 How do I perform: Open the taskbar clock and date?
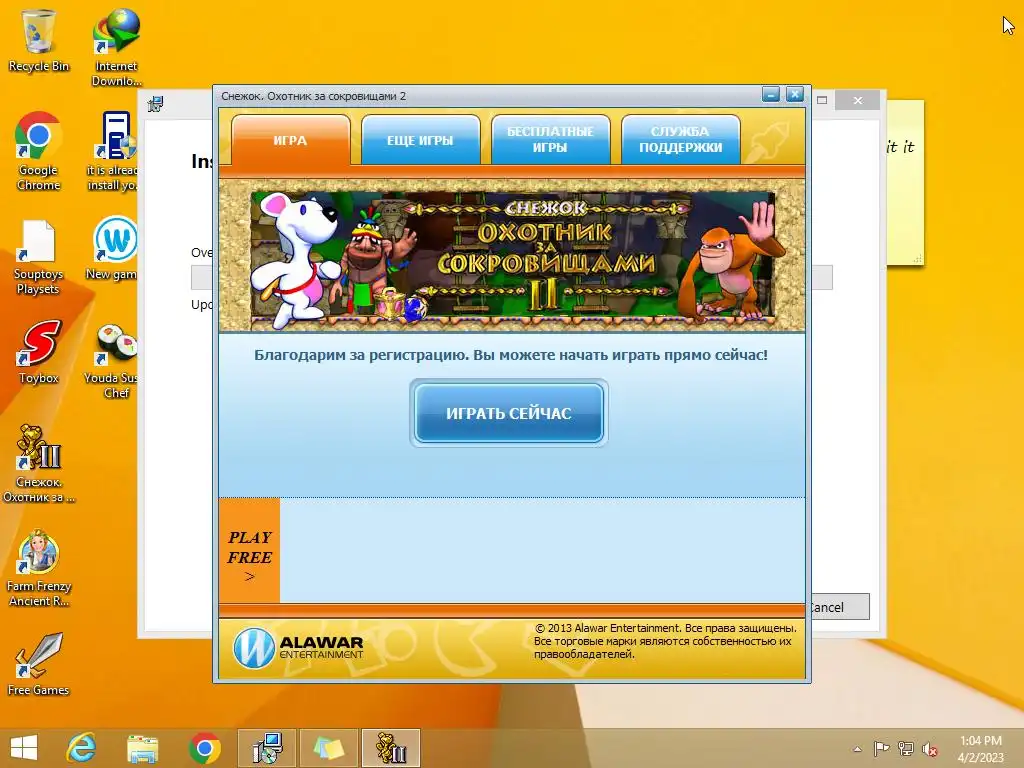click(x=980, y=749)
